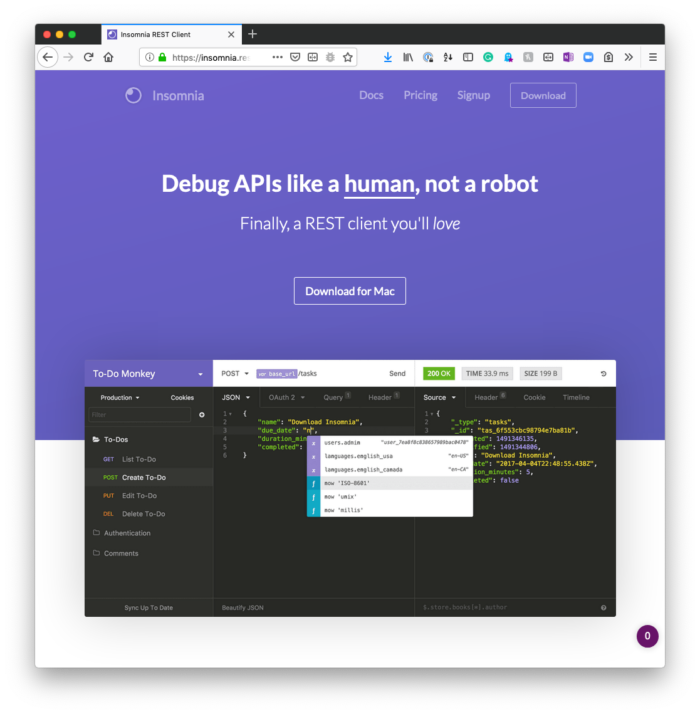Image resolution: width=700 pixels, height=714 pixels.
Task: Open the JSON body type dropdown
Action: [x=236, y=398]
